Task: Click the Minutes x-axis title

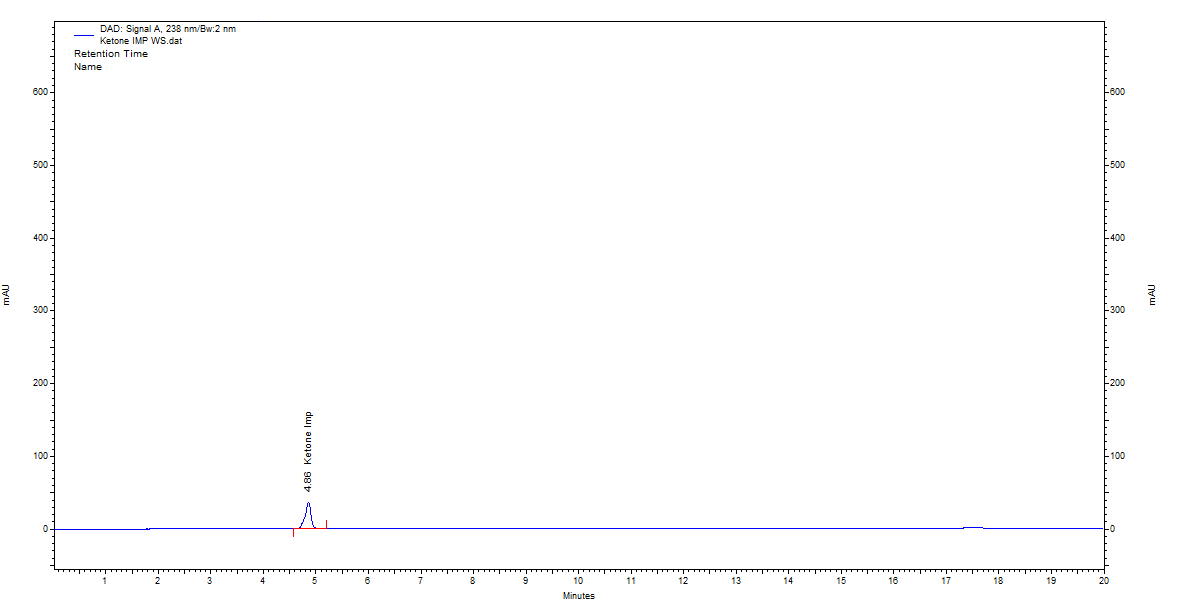Action: point(578,596)
